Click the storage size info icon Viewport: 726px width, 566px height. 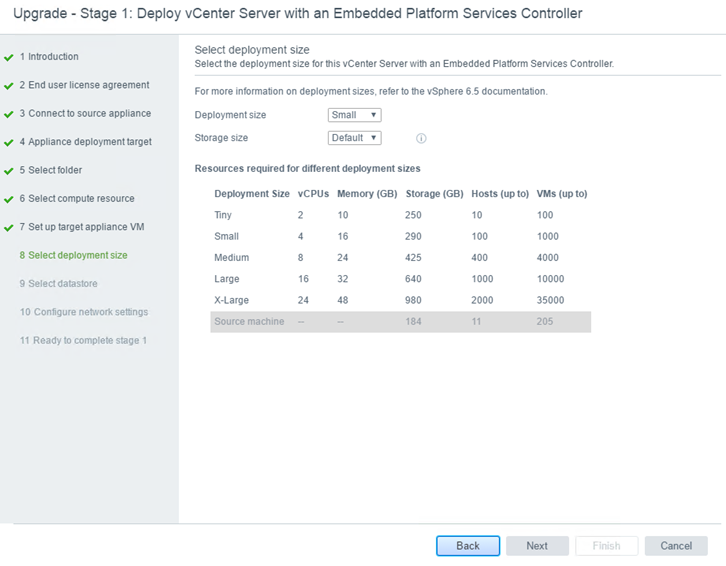click(x=421, y=138)
